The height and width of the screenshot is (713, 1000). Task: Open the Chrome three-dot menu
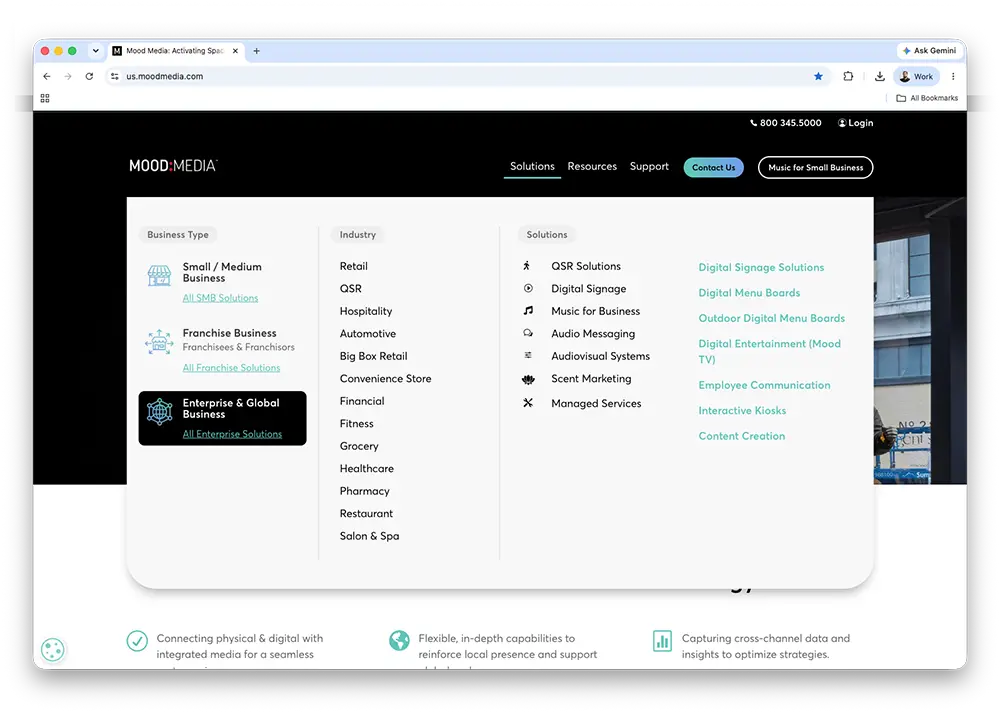953,77
